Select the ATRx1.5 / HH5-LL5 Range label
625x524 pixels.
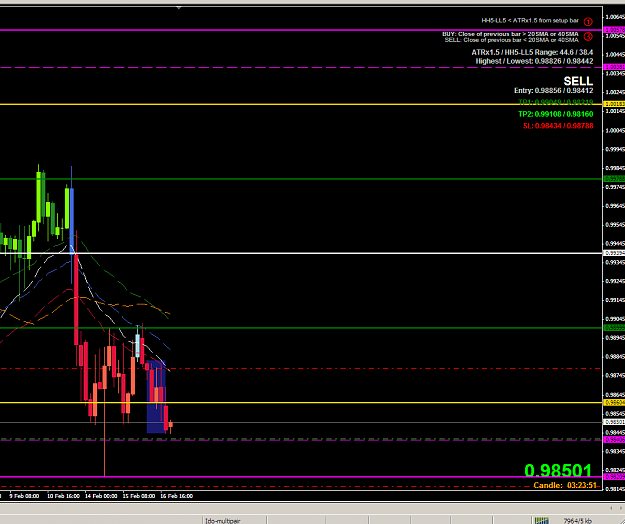coord(532,53)
